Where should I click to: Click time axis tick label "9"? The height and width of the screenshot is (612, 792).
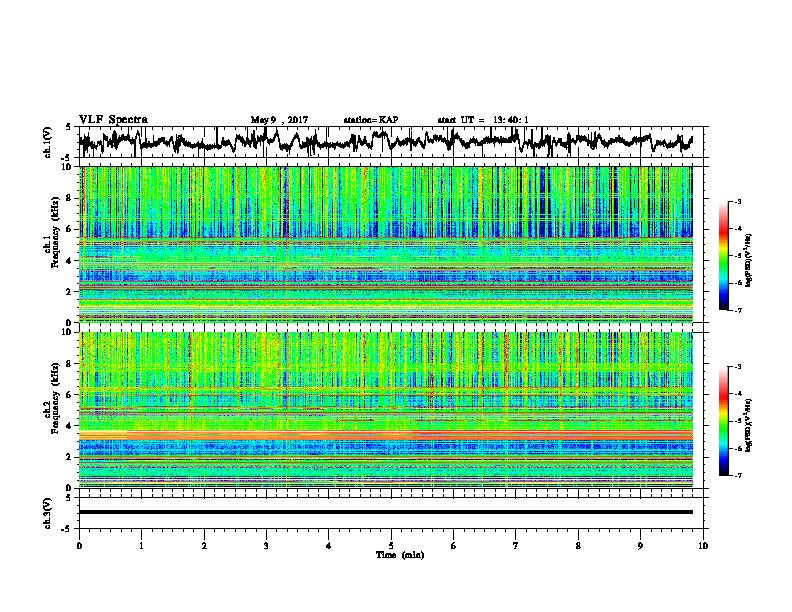[x=640, y=546]
